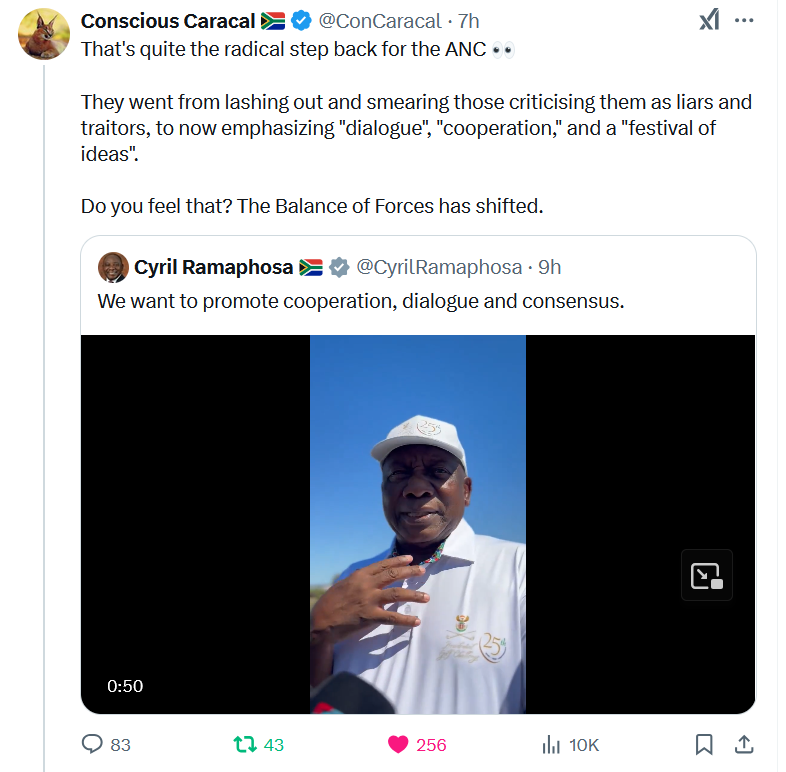Screen dimensions: 786x772
Task: Open the @ConCaracal handle link
Action: (379, 21)
